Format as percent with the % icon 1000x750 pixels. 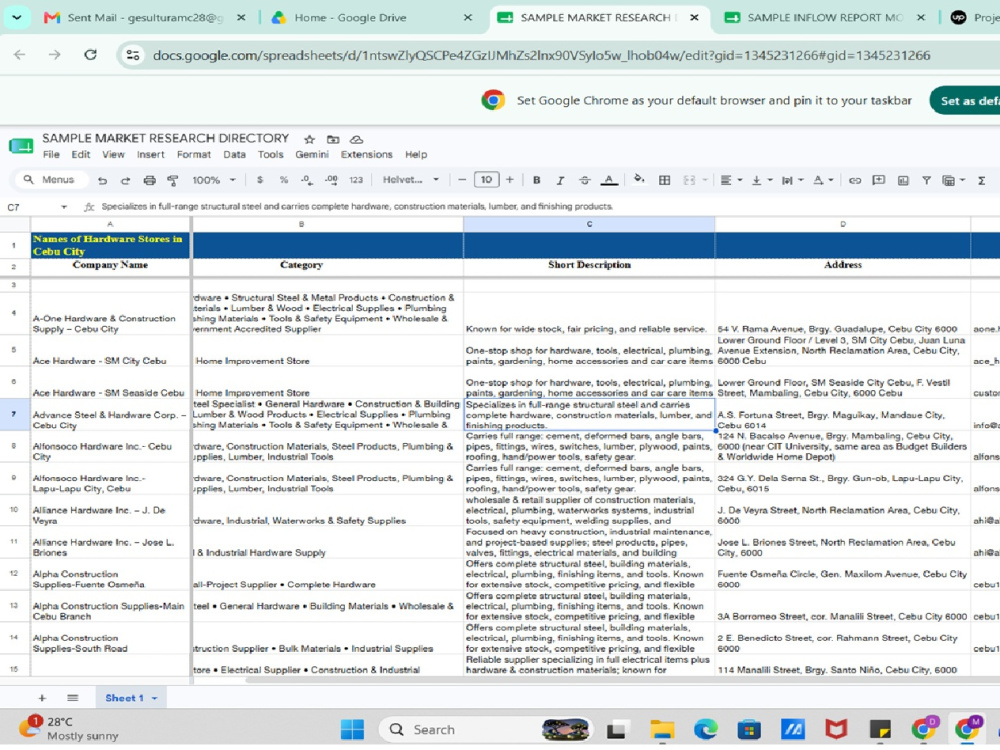coord(283,180)
